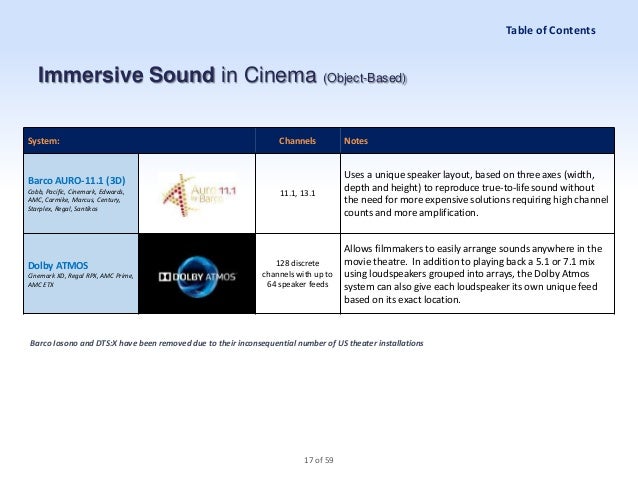638x479 pixels.
Task: Click the Immersive Sound in Cinema title
Action: 177,75
